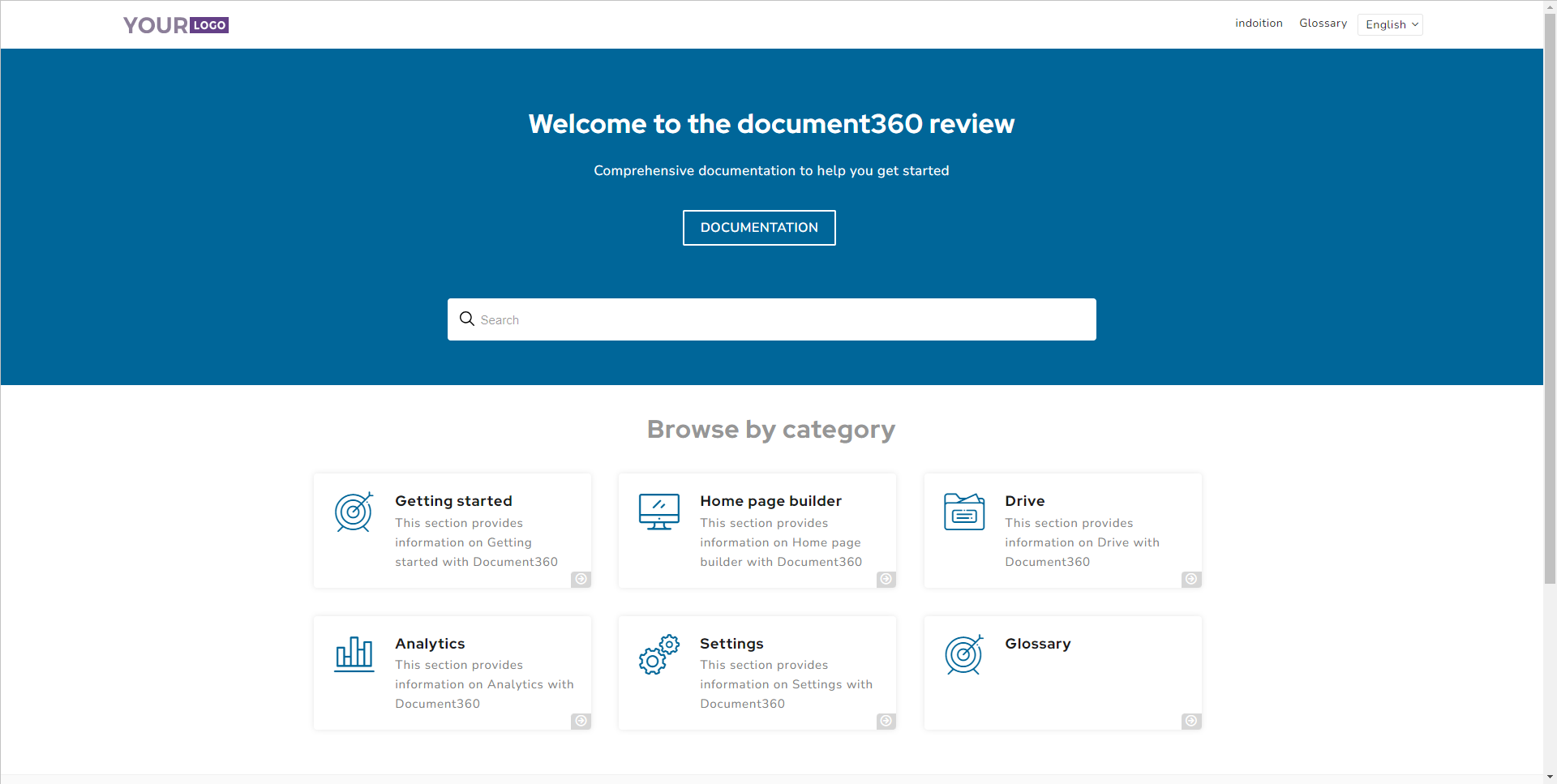Click the Comprehensive documentation subtitle text
Image resolution: width=1557 pixels, height=784 pixels.
(771, 170)
